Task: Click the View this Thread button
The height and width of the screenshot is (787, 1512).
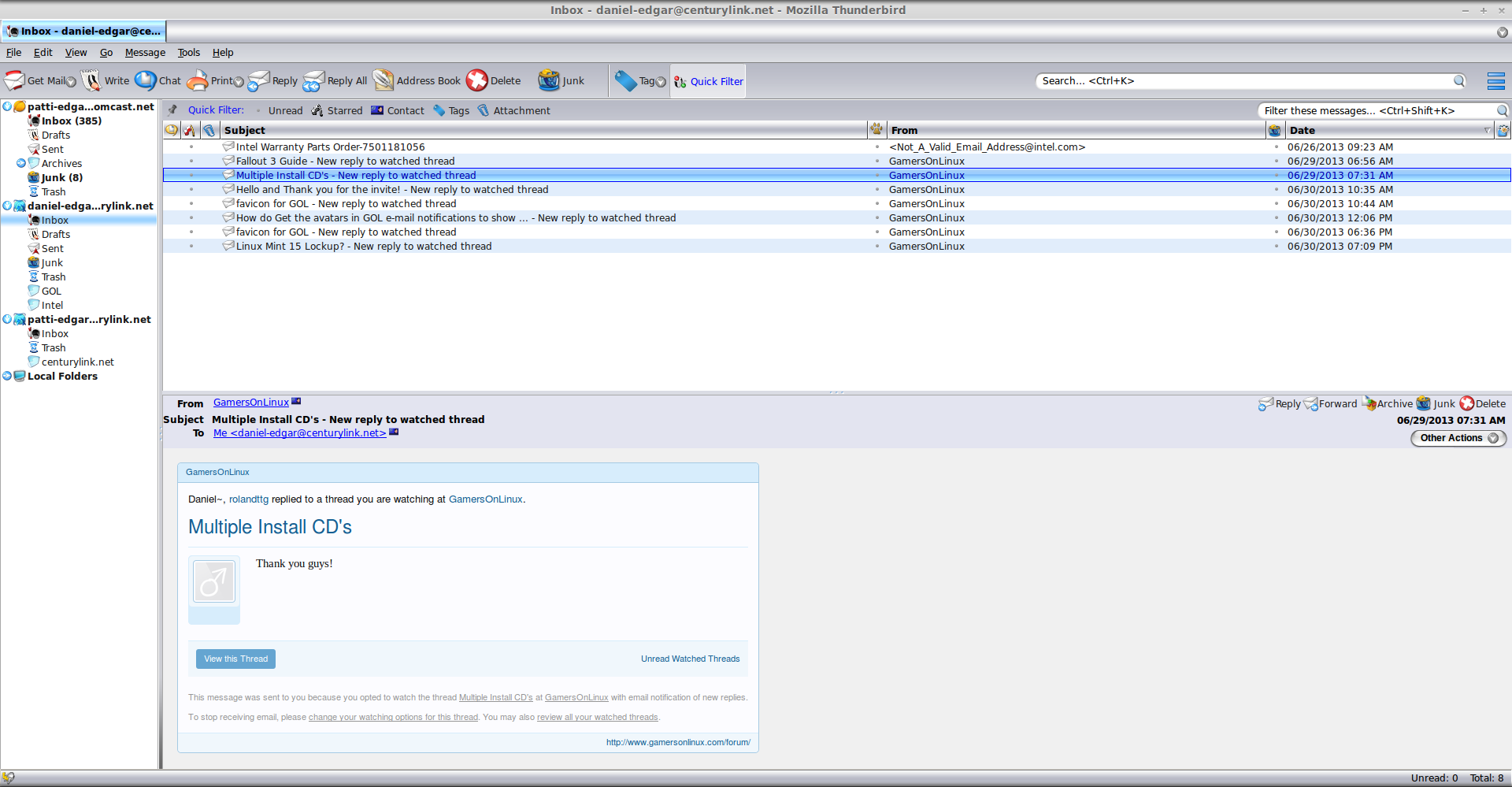Action: pos(235,659)
